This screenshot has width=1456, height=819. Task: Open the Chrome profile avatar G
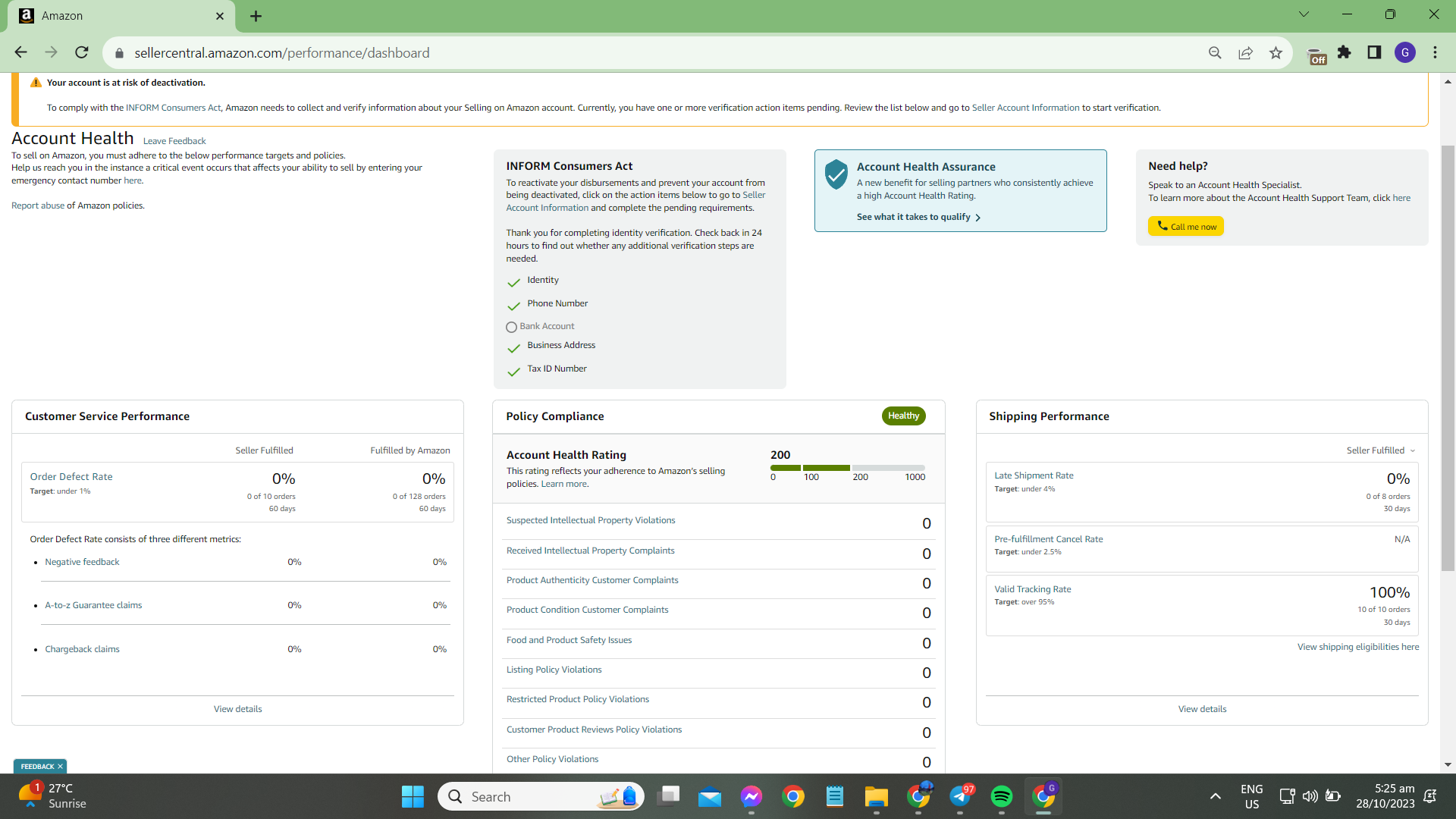pos(1405,52)
